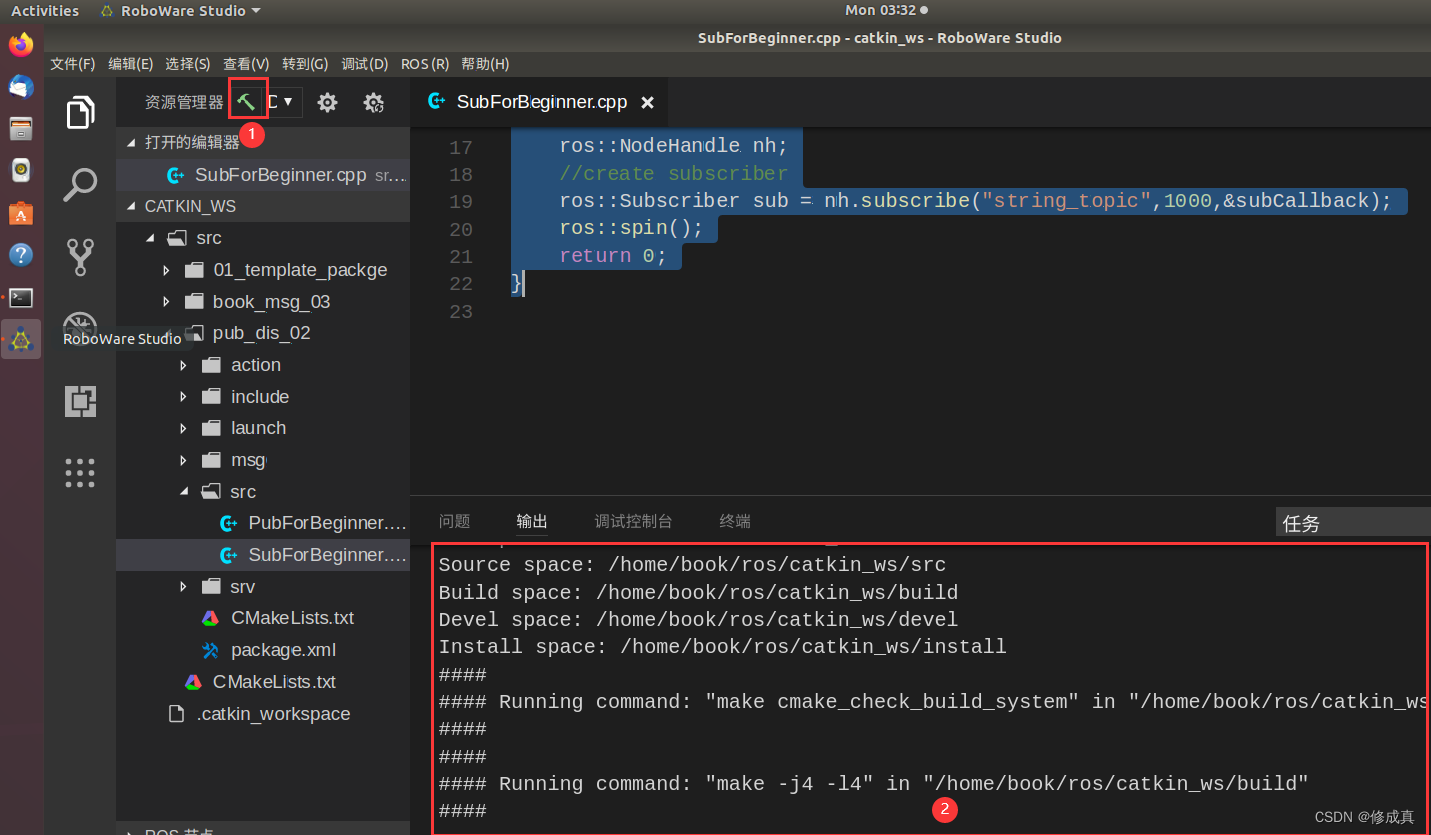
Task: Click the RoboWare Studio dock icon
Action: (x=21, y=340)
